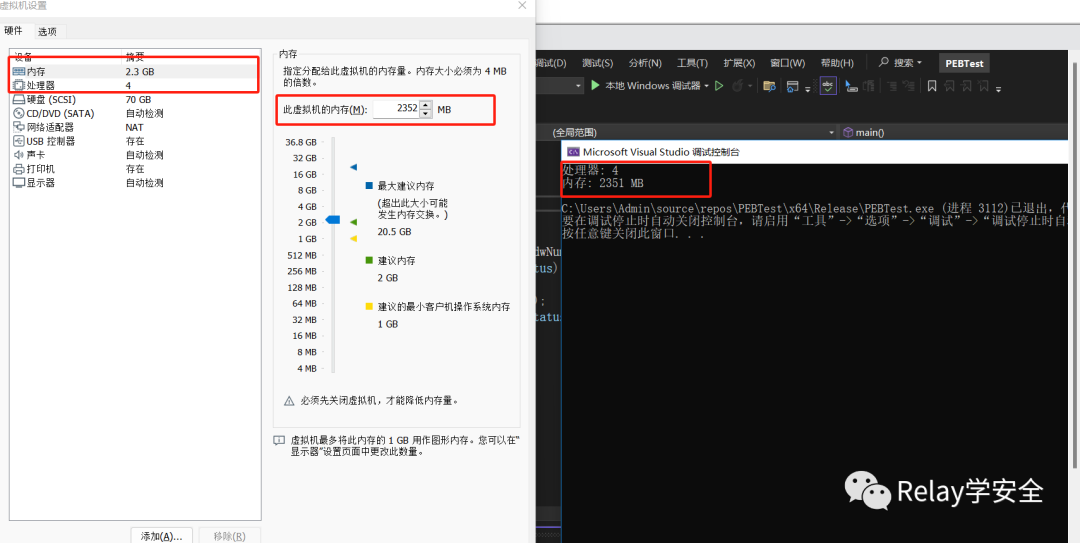Open the Hot Reload dropdown arrow
This screenshot has width=1080, height=543.
pyautogui.click(x=749, y=86)
